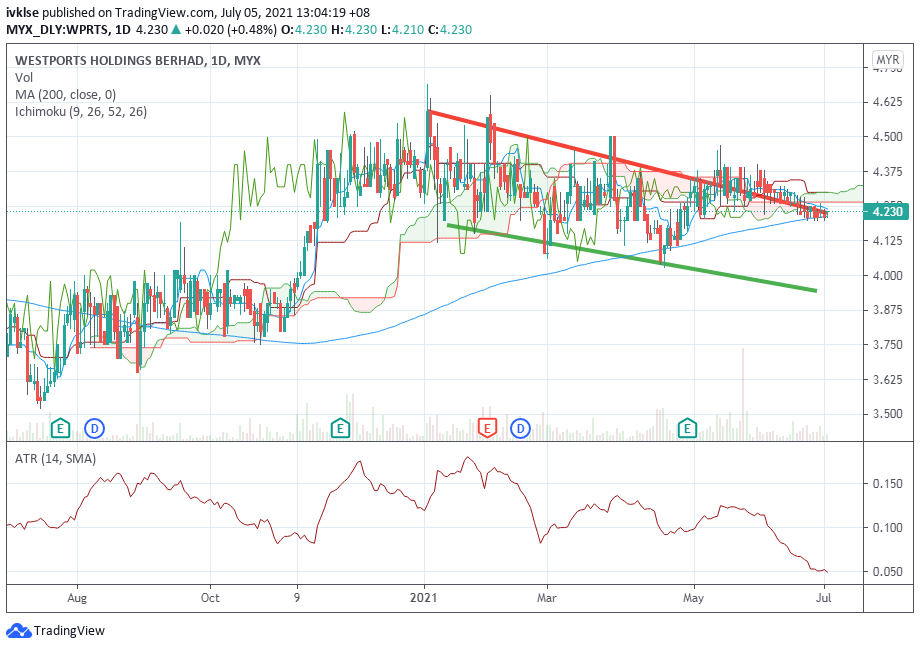920x649 pixels.
Task: Click the blue D dividend marker near Aug
Action: [x=94, y=428]
